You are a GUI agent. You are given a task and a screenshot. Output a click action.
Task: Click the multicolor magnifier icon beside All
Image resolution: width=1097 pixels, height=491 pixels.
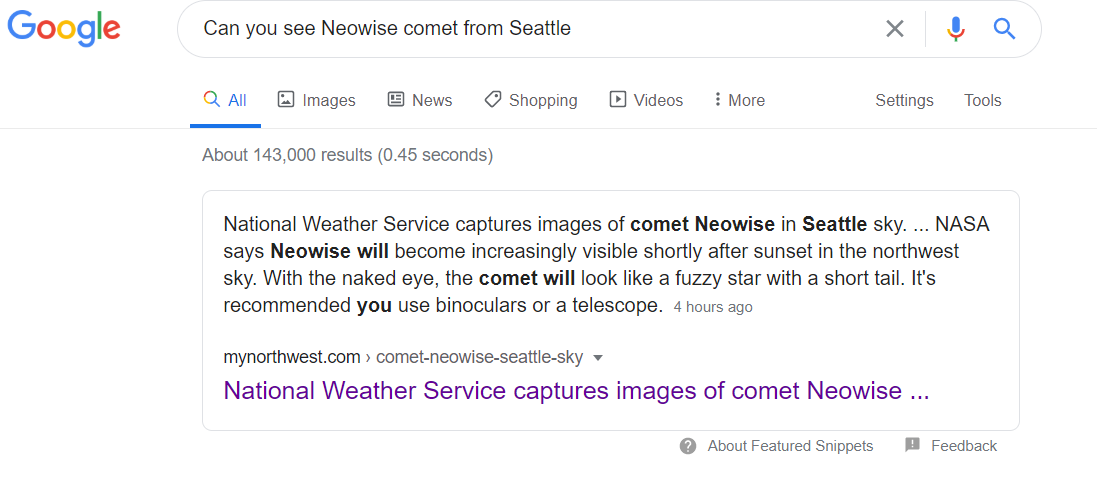click(211, 99)
